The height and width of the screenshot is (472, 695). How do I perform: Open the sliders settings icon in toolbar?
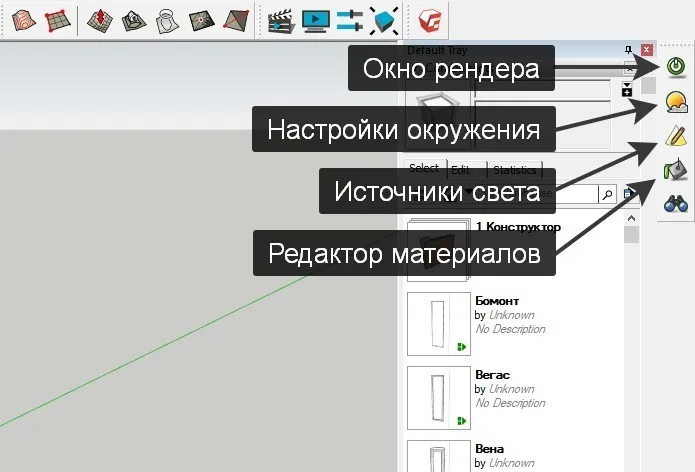coord(349,19)
